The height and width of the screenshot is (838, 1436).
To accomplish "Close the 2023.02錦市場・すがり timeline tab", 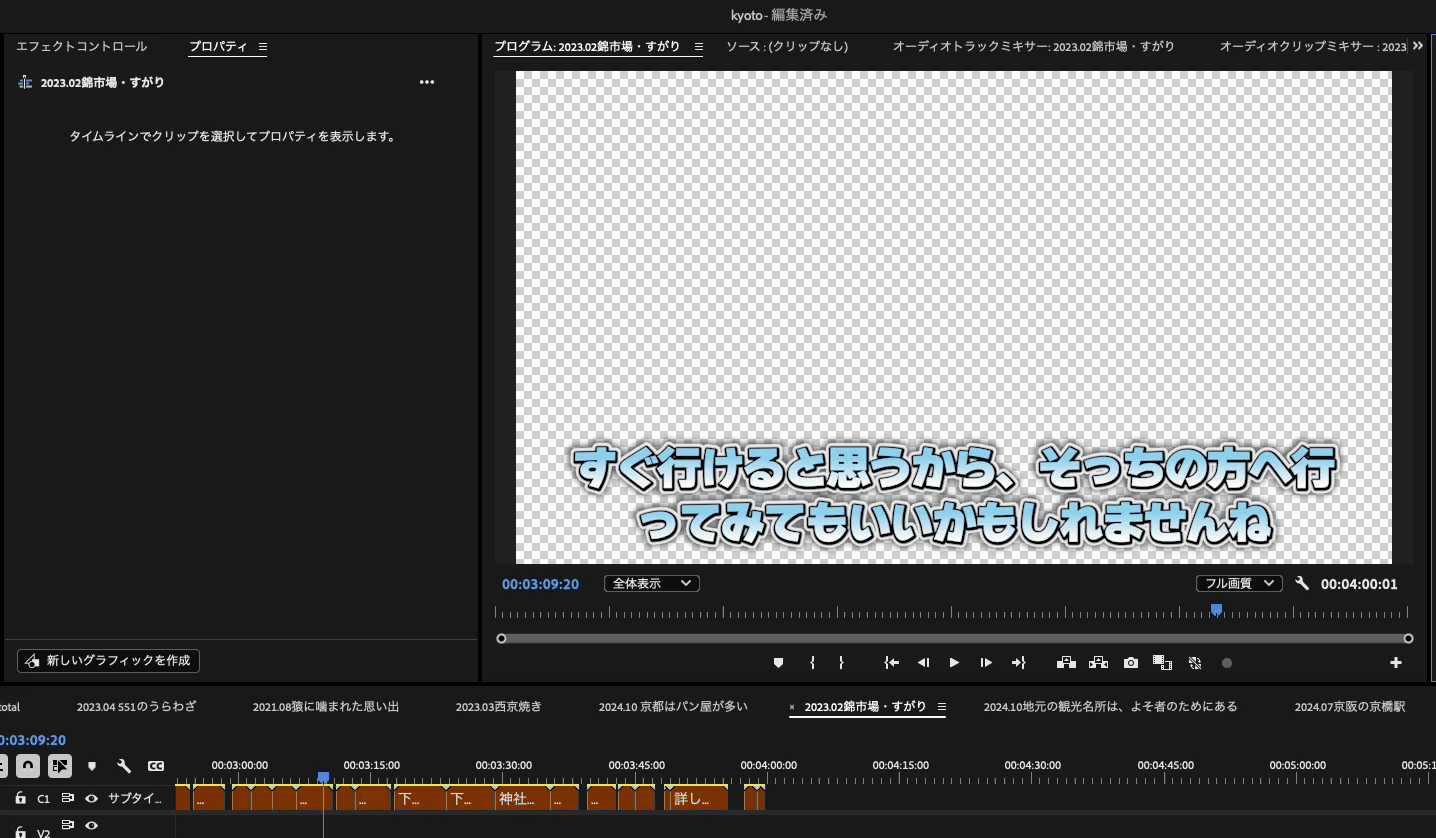I will (x=793, y=707).
